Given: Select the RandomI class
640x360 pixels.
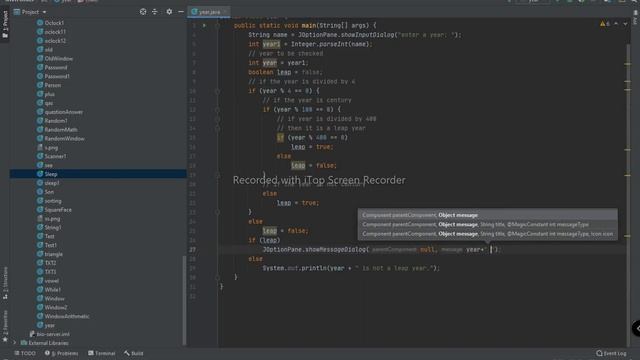Looking at the screenshot, I should pos(56,121).
